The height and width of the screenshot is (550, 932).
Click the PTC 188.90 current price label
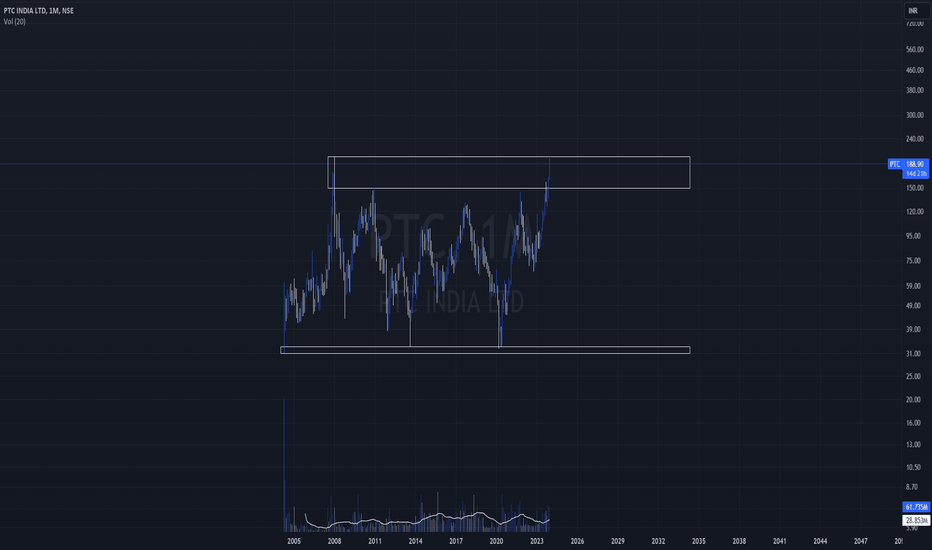908,164
